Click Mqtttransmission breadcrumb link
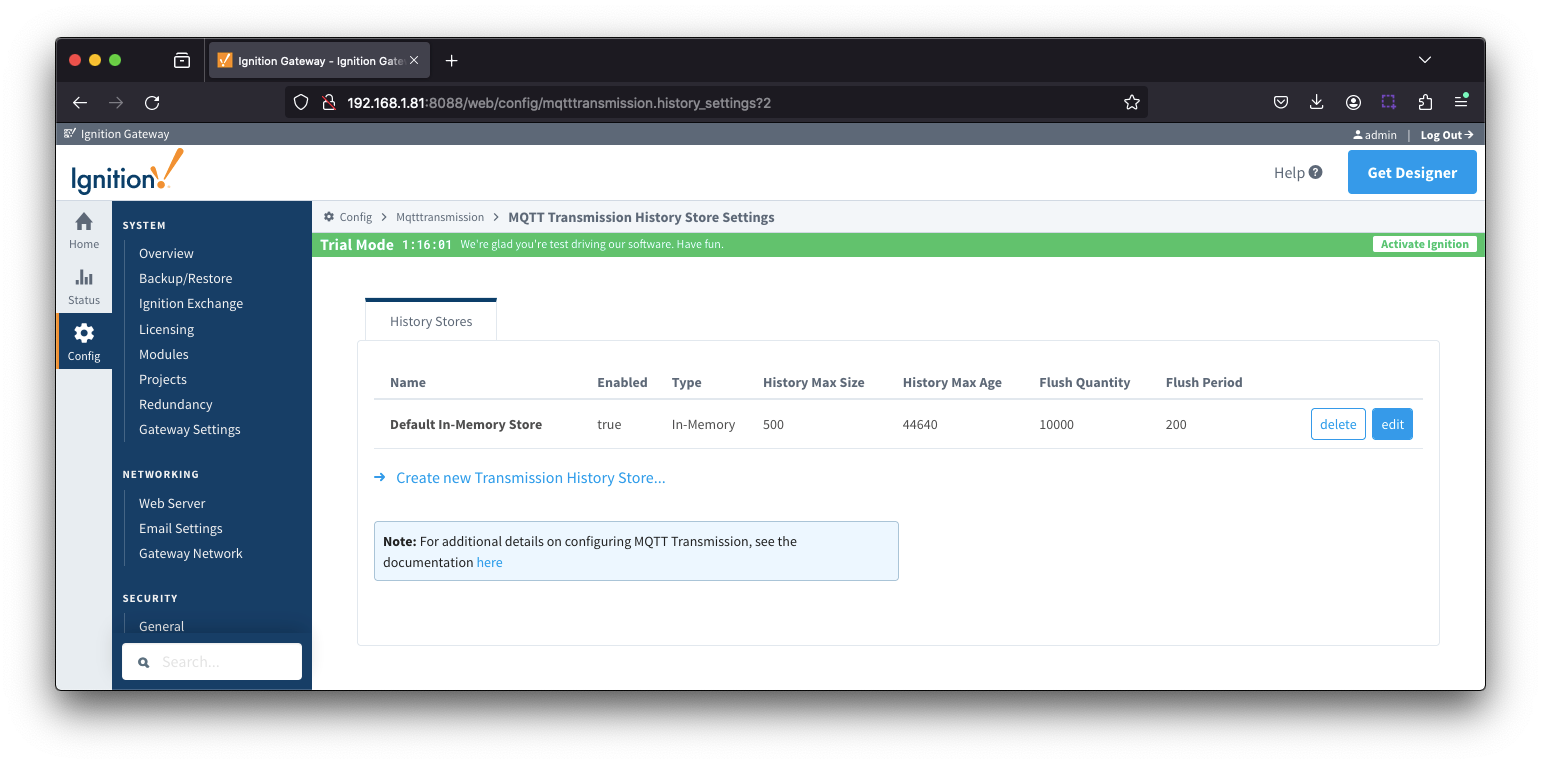Viewport: 1541px width, 764px height. coord(440,217)
